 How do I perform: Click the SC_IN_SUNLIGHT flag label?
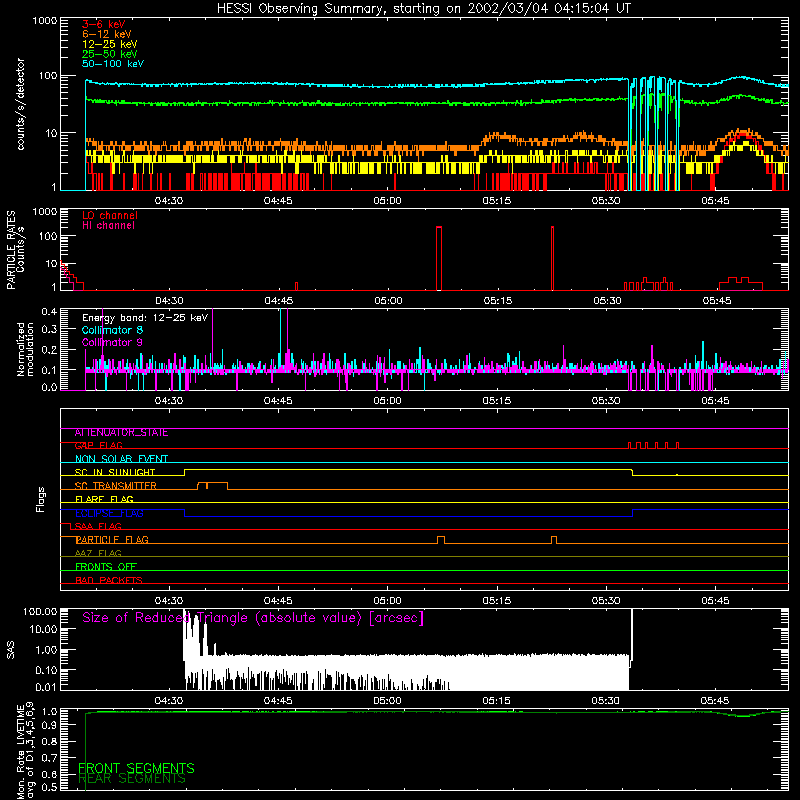click(x=115, y=472)
